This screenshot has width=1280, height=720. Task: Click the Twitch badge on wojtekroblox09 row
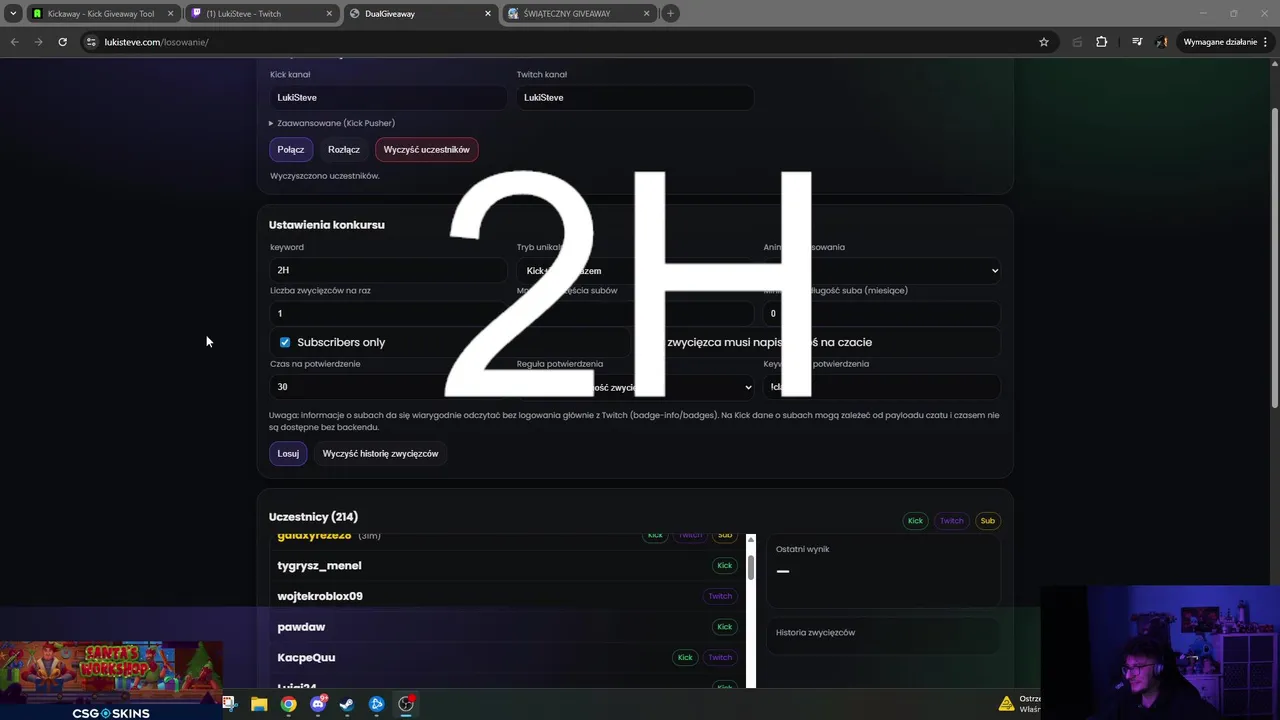[x=720, y=596]
